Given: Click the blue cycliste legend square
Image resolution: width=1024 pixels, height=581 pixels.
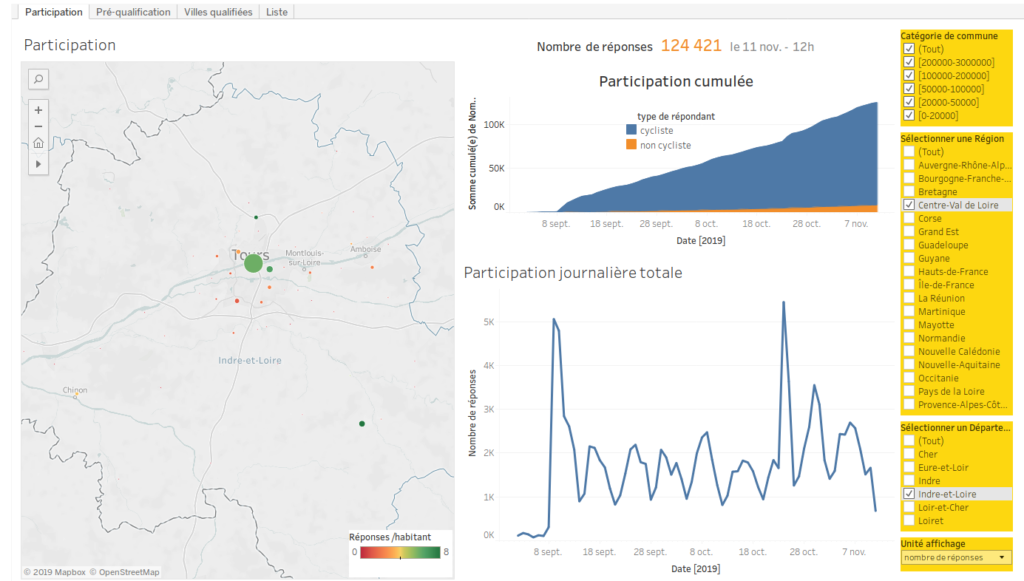Looking at the screenshot, I should point(631,130).
